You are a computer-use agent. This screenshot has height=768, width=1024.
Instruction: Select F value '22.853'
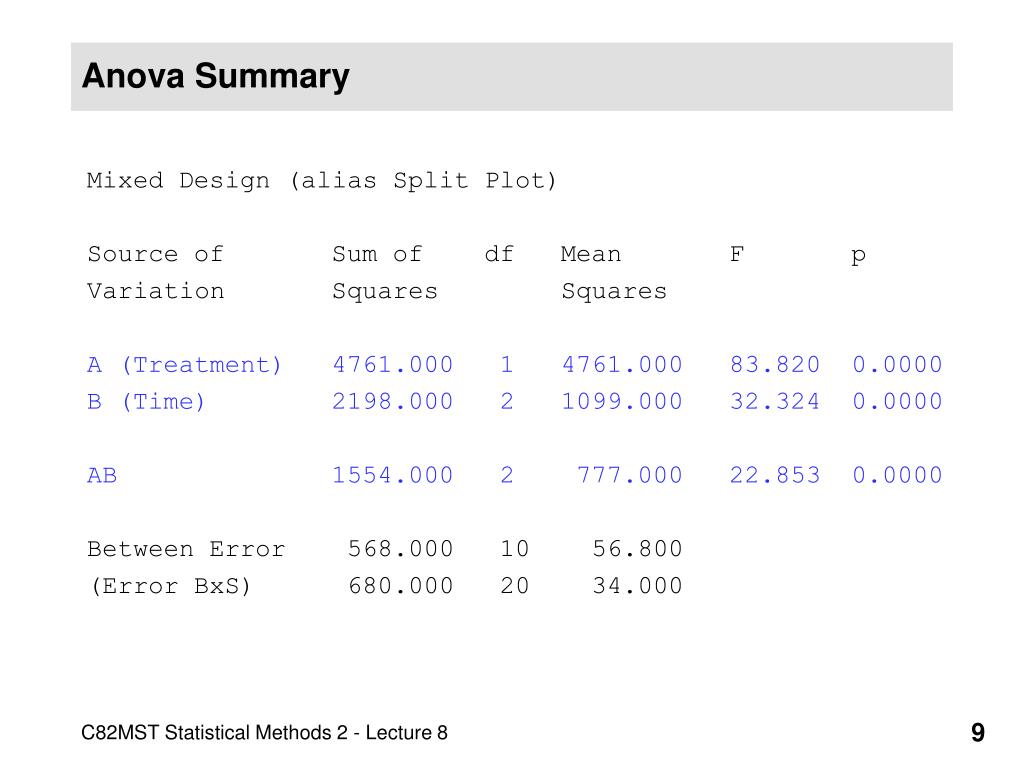click(775, 475)
